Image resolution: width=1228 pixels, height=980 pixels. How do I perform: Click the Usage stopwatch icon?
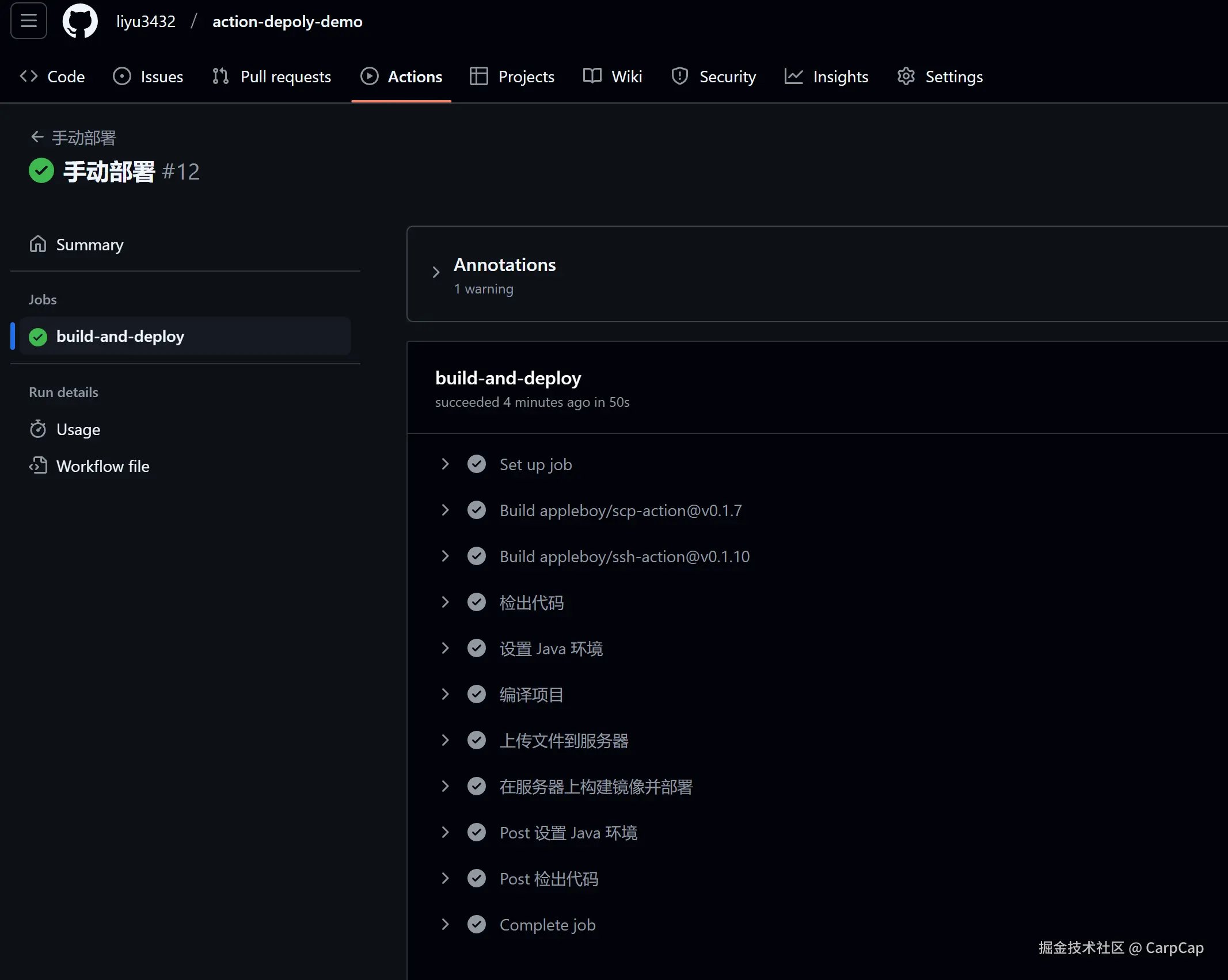(x=38, y=429)
